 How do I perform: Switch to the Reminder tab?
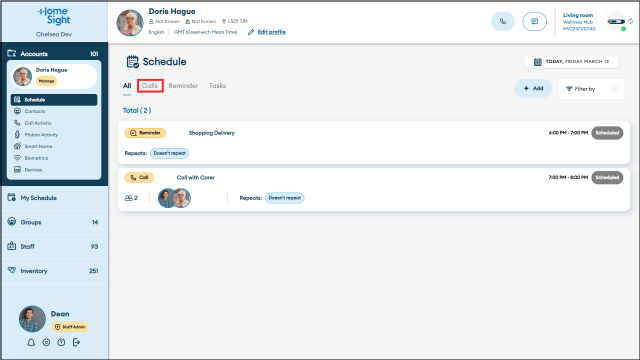[183, 86]
